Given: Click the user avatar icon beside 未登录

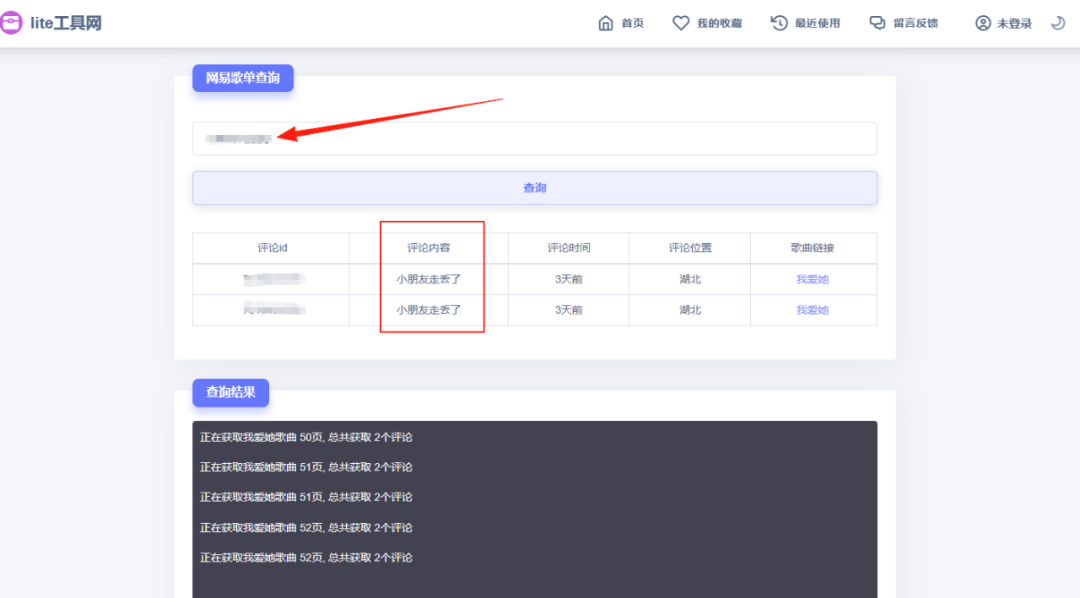Looking at the screenshot, I should click(x=983, y=23).
